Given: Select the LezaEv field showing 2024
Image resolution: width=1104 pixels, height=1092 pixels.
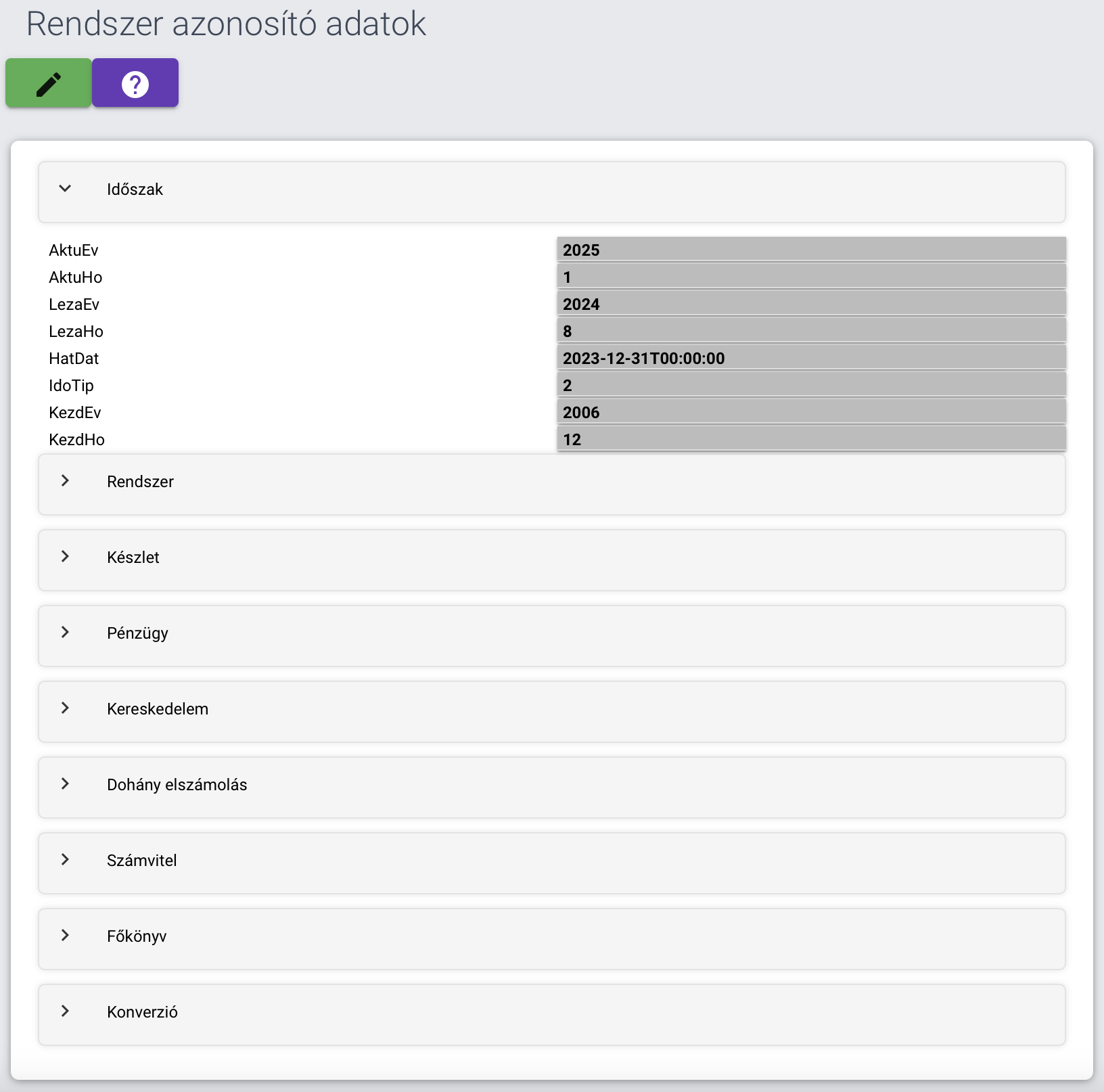Looking at the screenshot, I should click(x=811, y=304).
